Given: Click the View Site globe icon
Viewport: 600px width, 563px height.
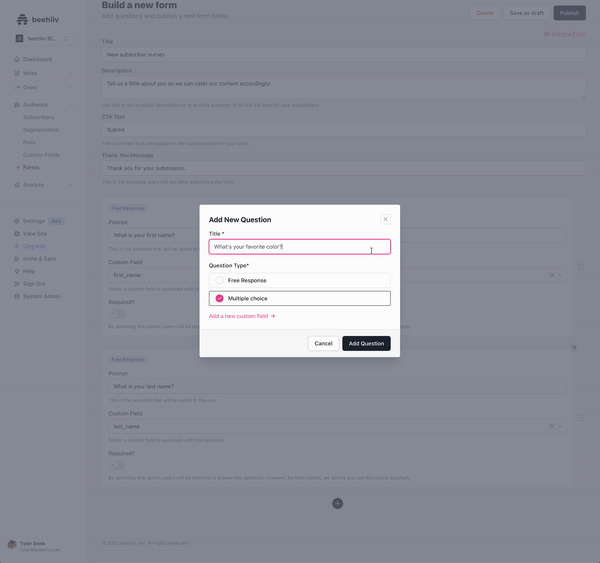Looking at the screenshot, I should coord(17,233).
